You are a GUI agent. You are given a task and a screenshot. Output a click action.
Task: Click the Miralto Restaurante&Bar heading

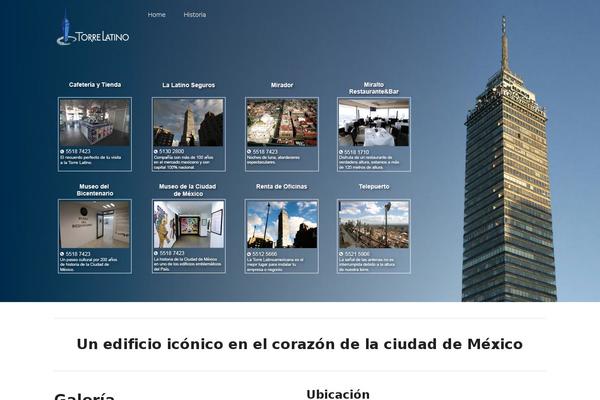point(374,88)
